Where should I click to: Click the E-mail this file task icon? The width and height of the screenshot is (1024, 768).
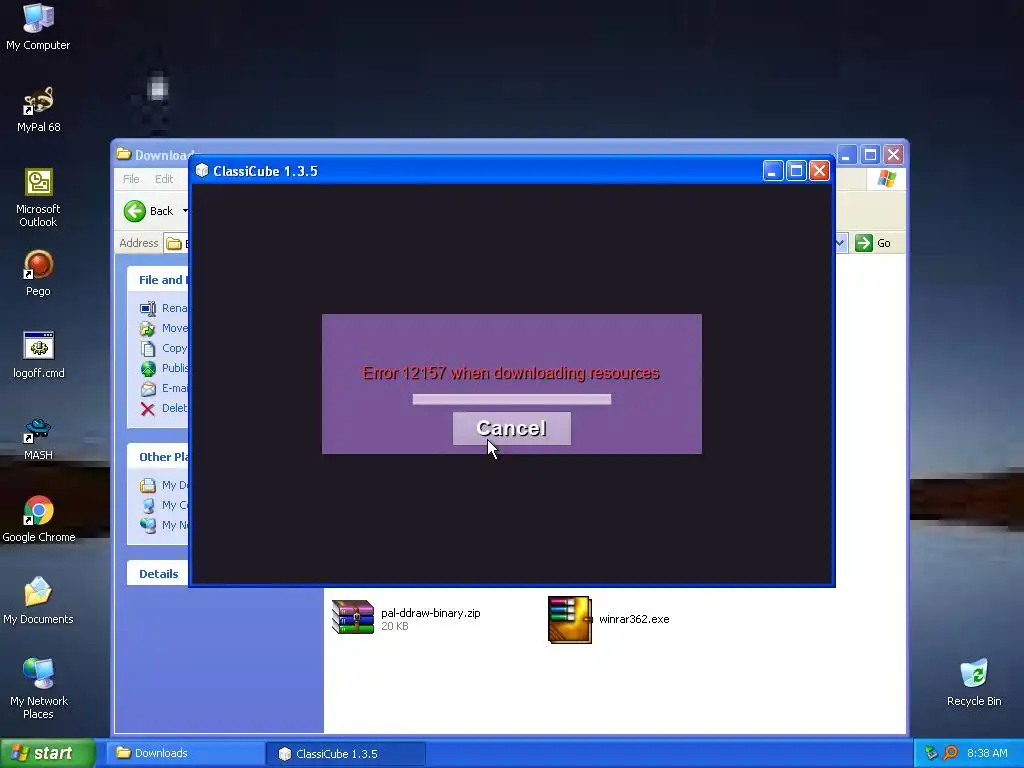148,389
